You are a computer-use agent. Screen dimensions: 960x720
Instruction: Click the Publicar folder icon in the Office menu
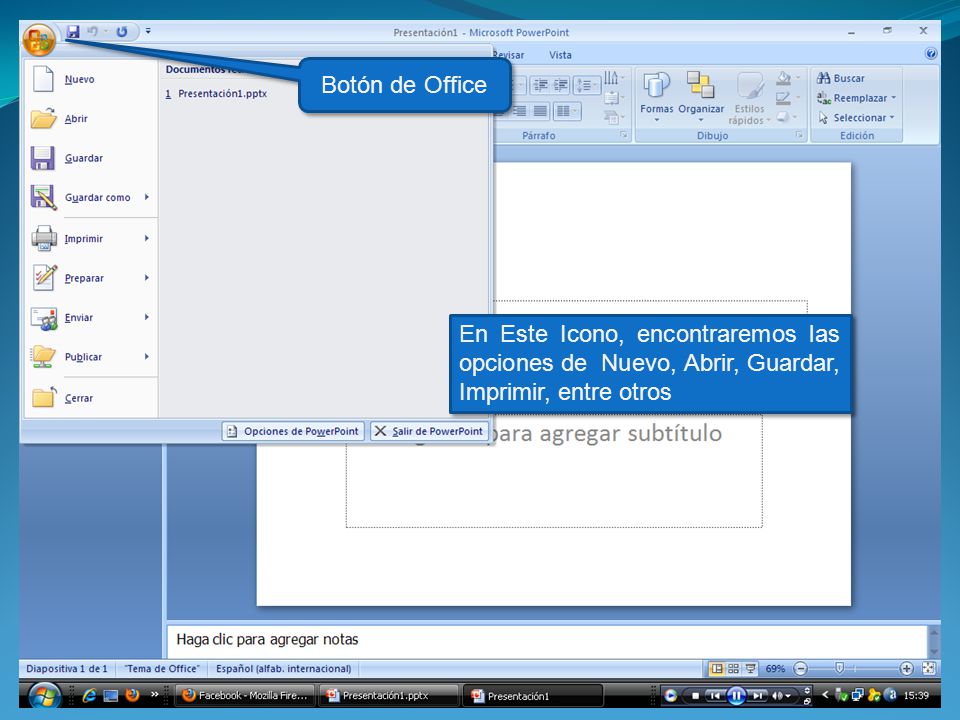(43, 357)
